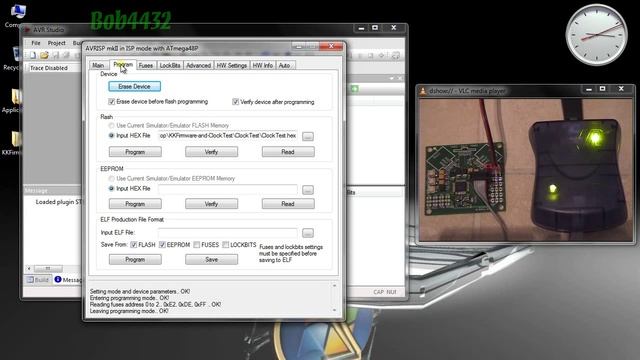Click the 'Loaded plugin' message in AVR Studio
This screenshot has height=360, width=640.
(x=58, y=202)
